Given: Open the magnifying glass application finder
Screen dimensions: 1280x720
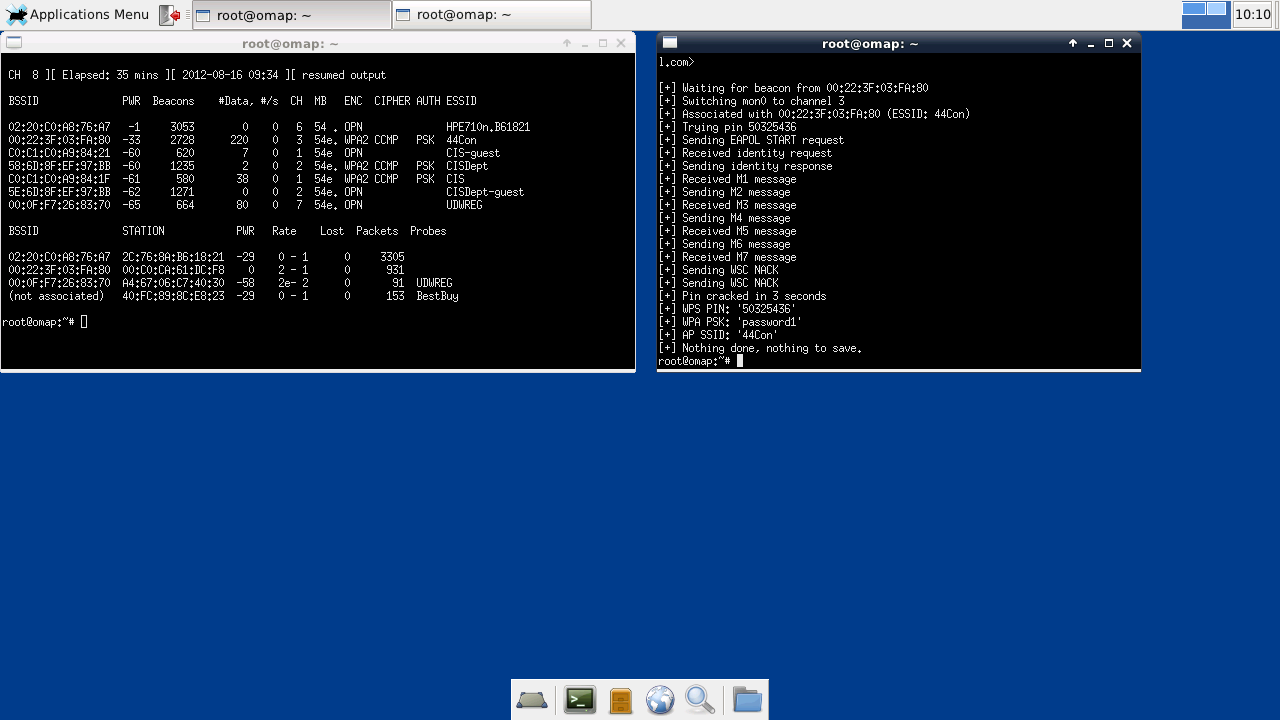Looking at the screenshot, I should (x=700, y=700).
